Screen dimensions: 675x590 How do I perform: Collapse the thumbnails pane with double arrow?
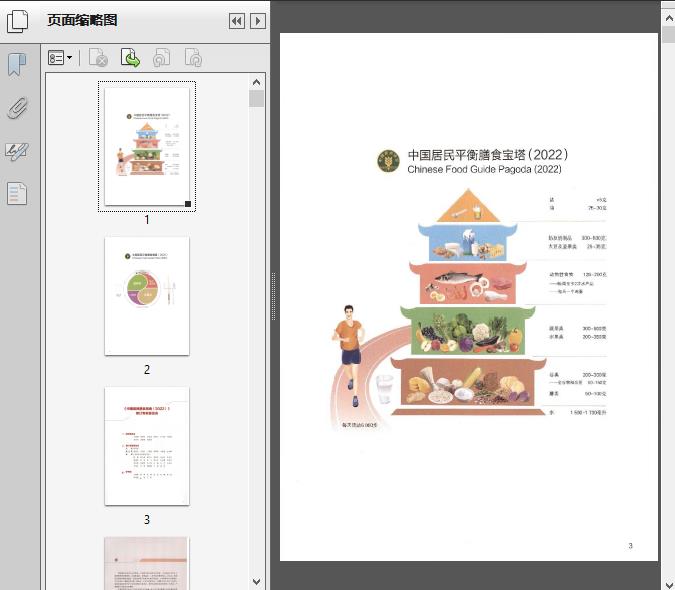(x=236, y=21)
